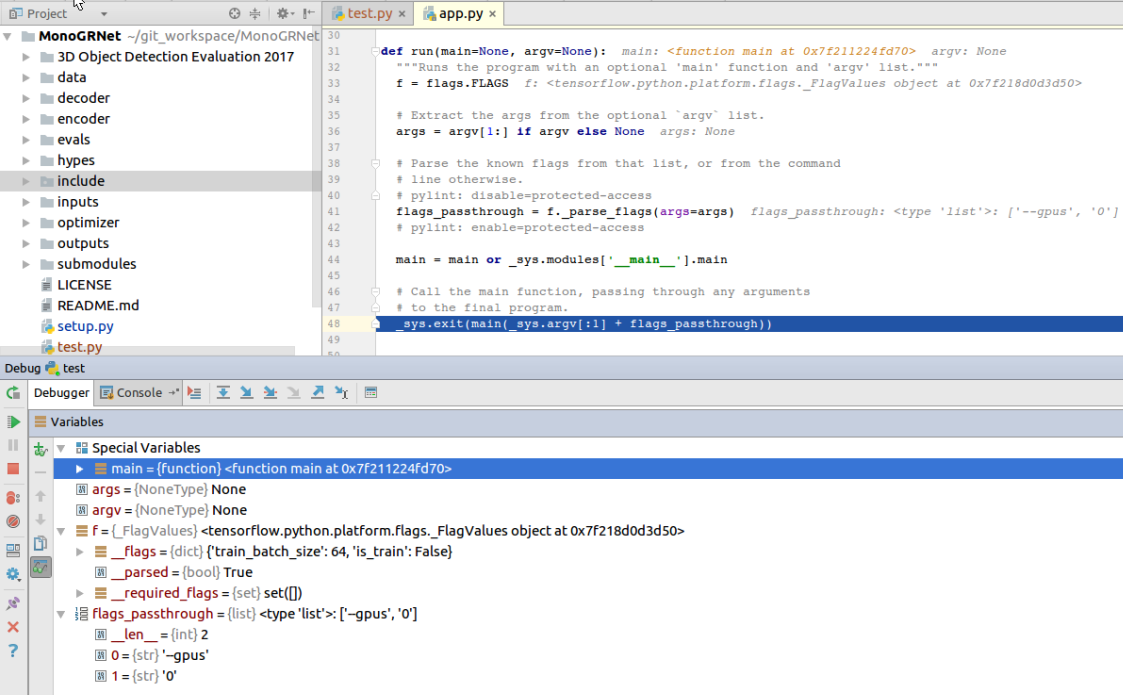Open the Project view dropdown
The width and height of the screenshot is (1123, 695).
pos(104,14)
